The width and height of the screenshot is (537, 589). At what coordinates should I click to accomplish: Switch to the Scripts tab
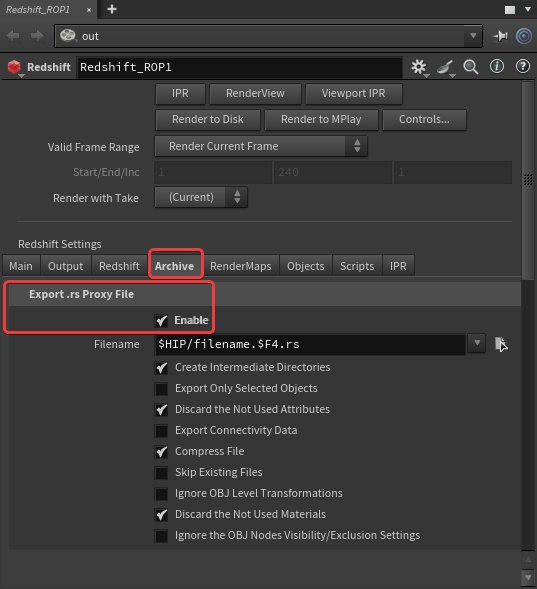click(x=357, y=266)
